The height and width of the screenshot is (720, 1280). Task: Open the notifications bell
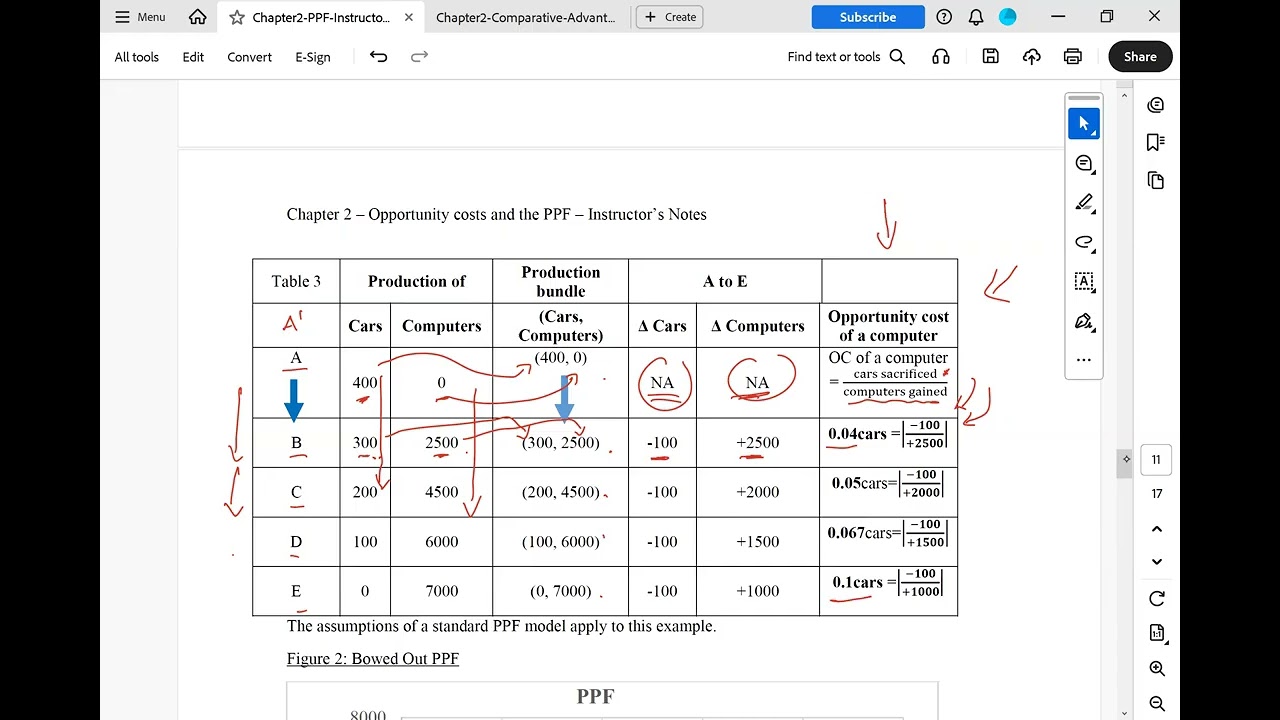point(976,17)
